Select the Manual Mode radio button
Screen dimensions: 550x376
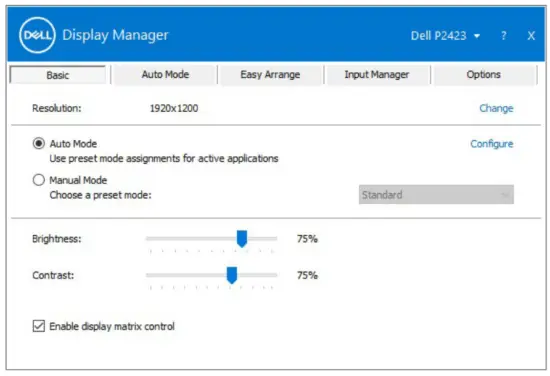(39, 180)
